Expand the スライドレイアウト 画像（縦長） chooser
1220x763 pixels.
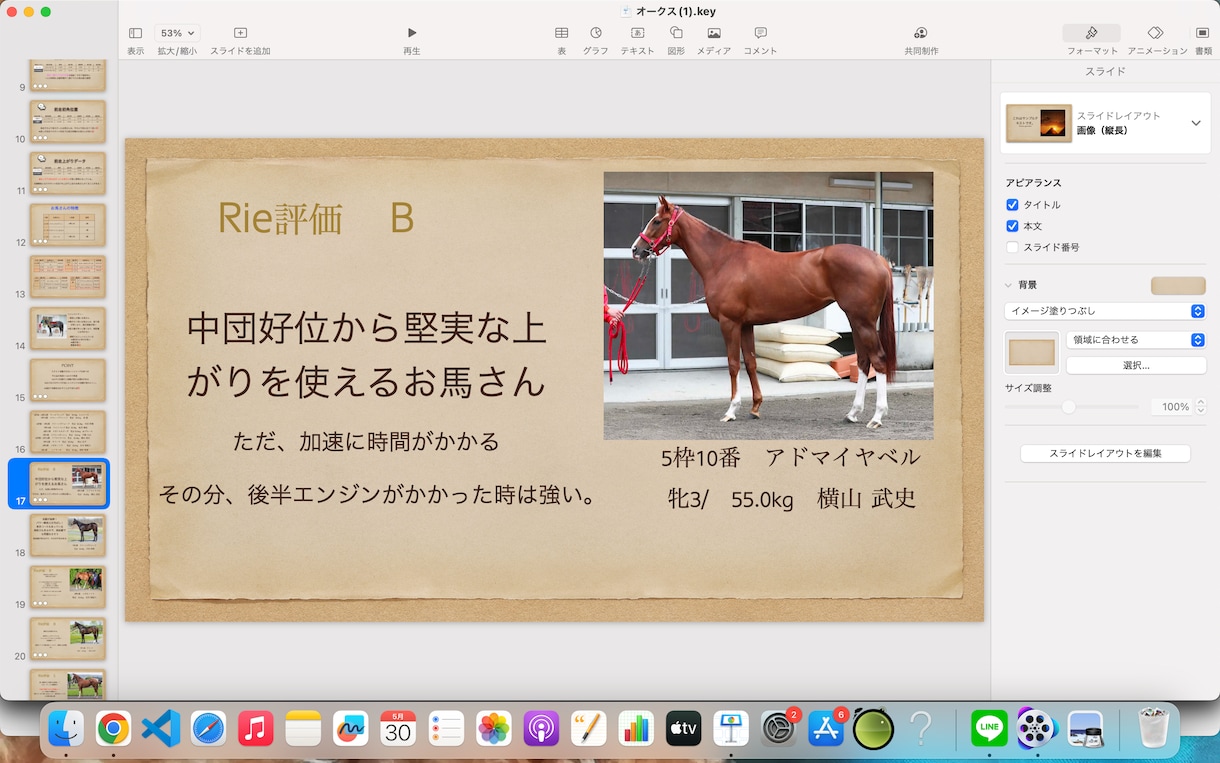pos(1196,123)
